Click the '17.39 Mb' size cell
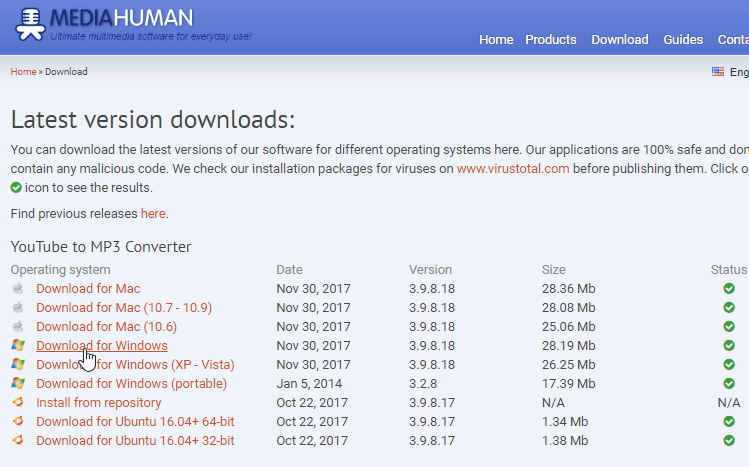 568,383
